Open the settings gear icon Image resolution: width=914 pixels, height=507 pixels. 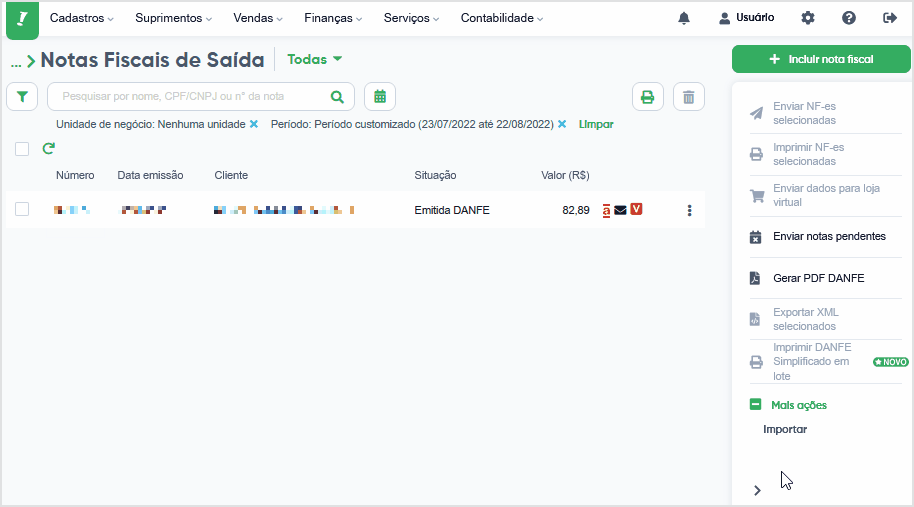pos(807,18)
